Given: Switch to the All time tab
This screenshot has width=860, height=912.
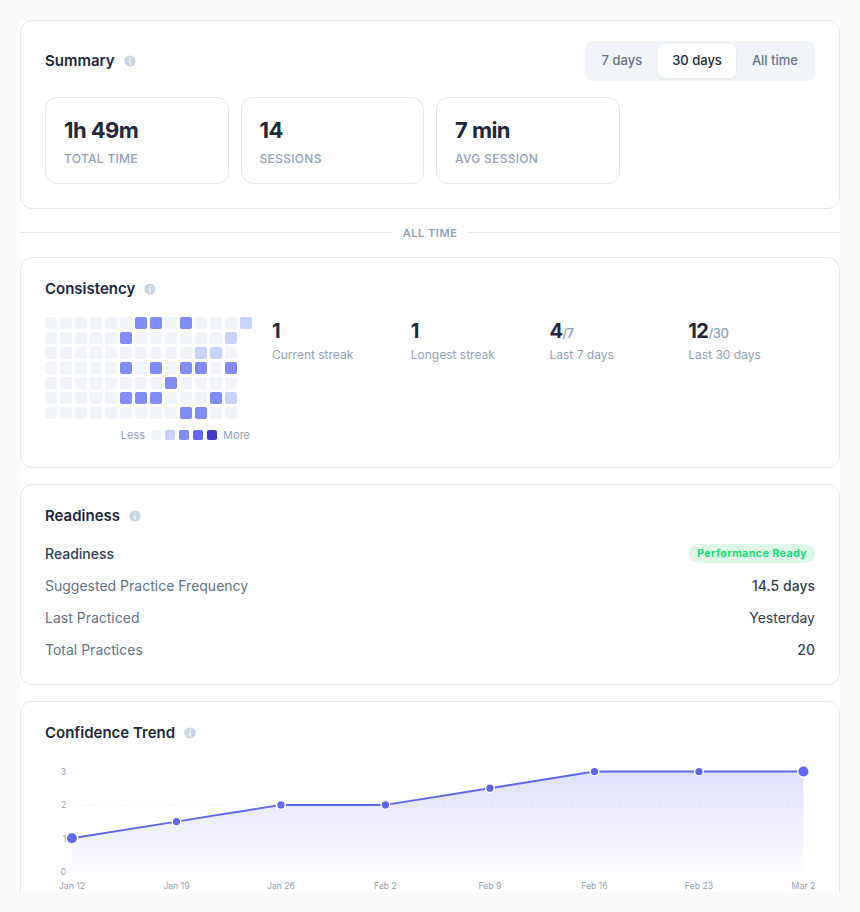Looking at the screenshot, I should click(x=775, y=60).
